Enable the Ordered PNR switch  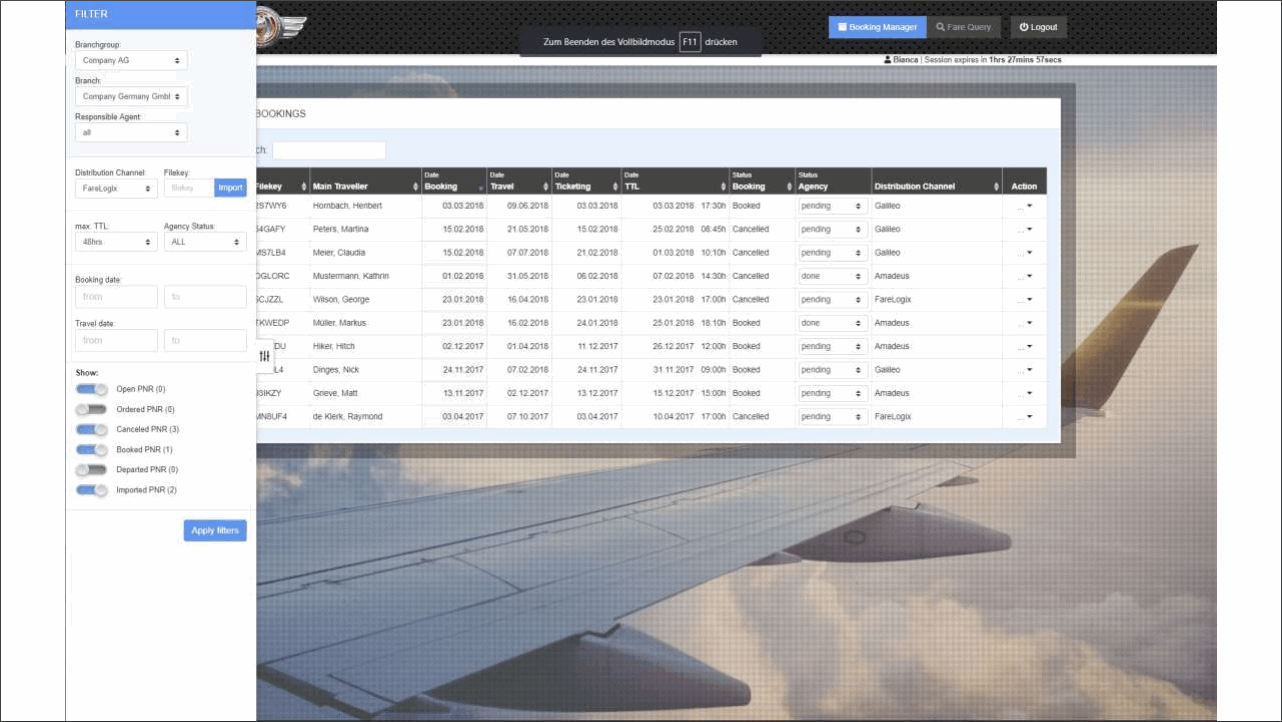pos(92,409)
